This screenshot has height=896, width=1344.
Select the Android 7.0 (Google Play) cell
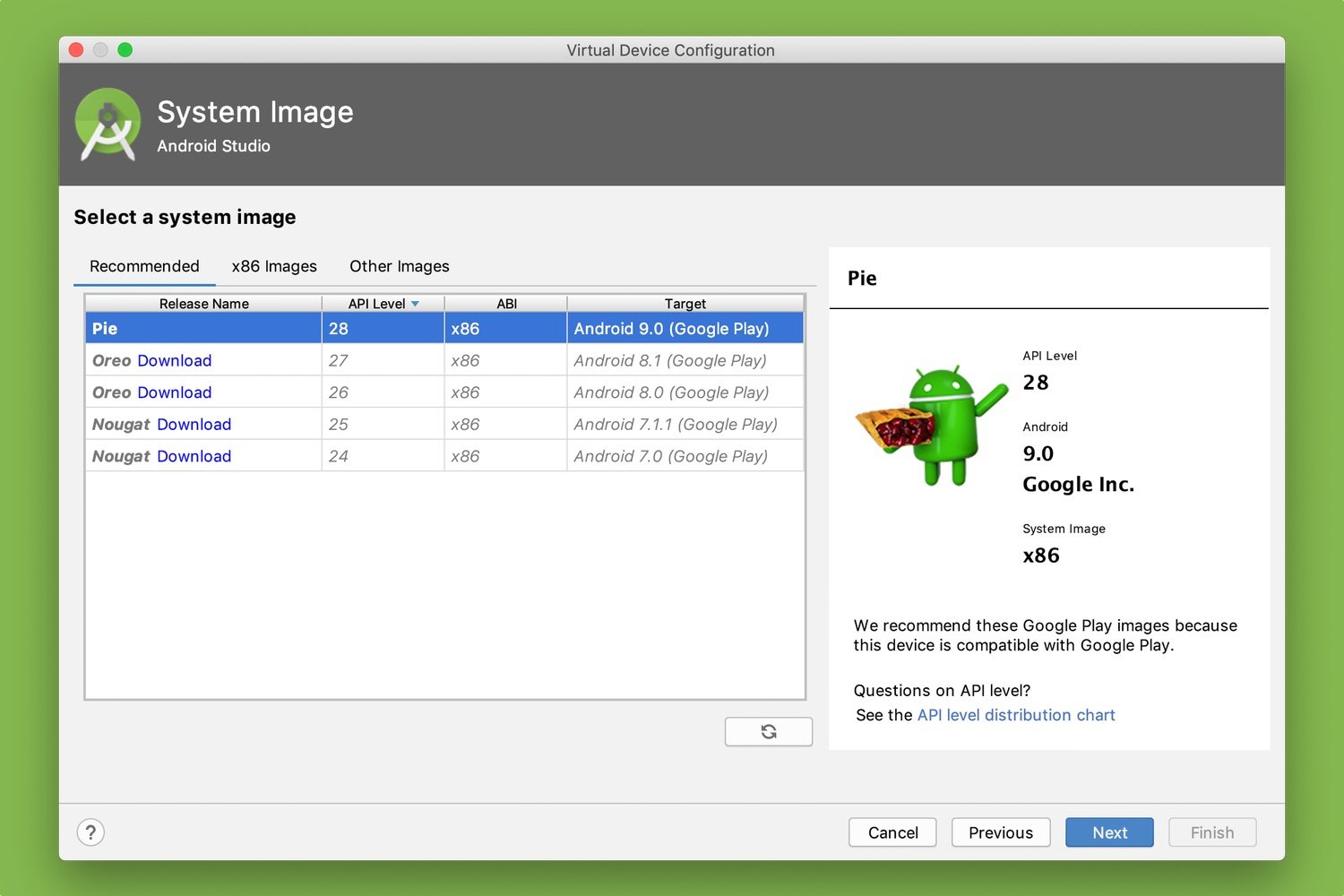coord(685,456)
